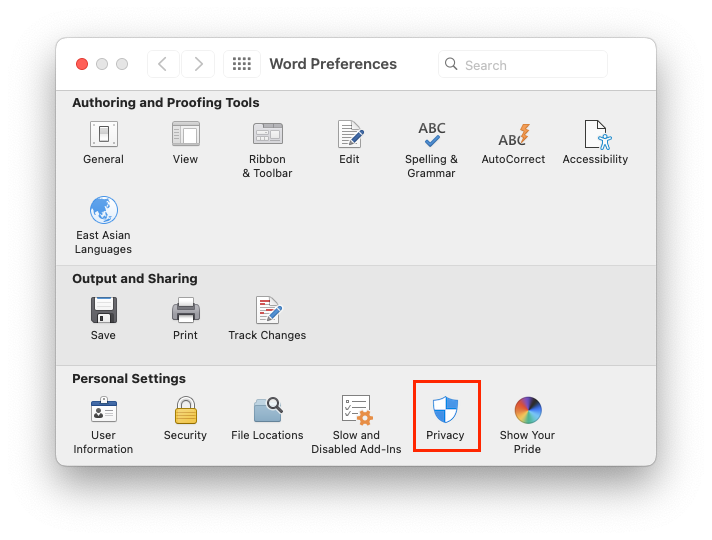The image size is (712, 540).
Task: Click the magnifying glass search icon
Action: [x=451, y=64]
